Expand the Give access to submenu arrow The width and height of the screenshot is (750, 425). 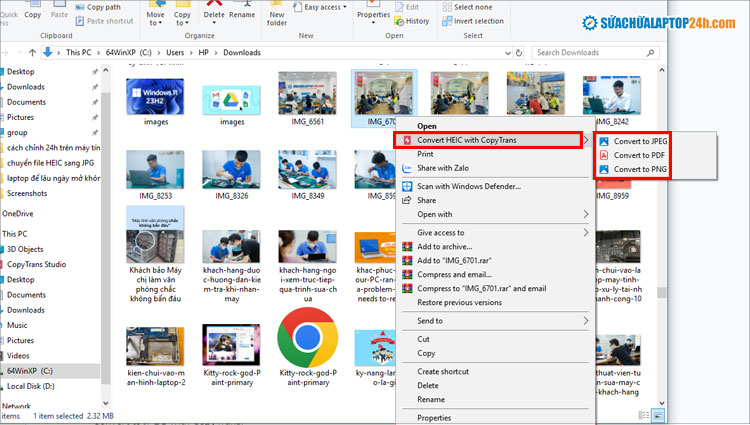click(x=585, y=233)
